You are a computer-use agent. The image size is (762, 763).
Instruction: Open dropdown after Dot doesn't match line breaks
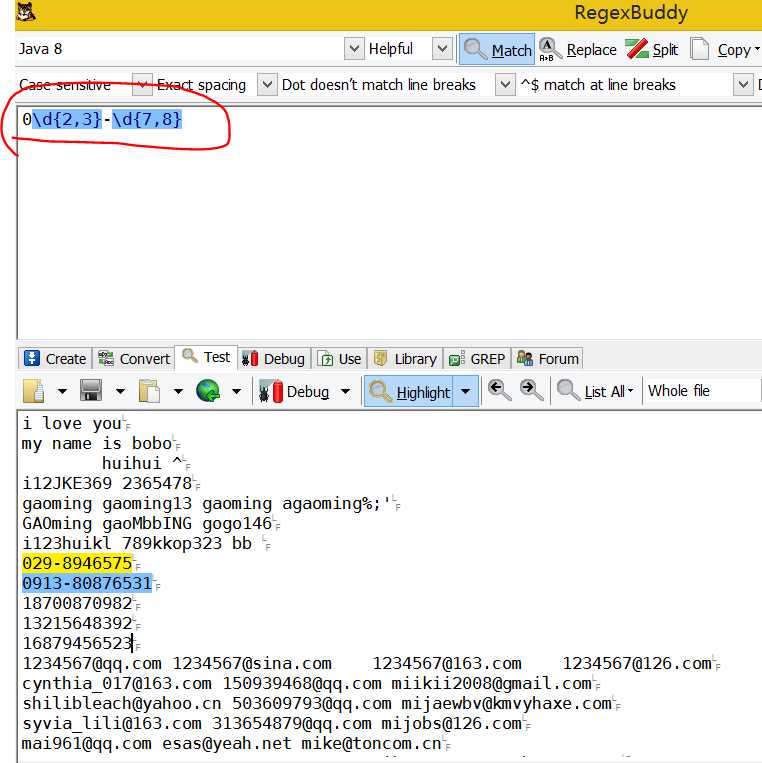[x=506, y=85]
